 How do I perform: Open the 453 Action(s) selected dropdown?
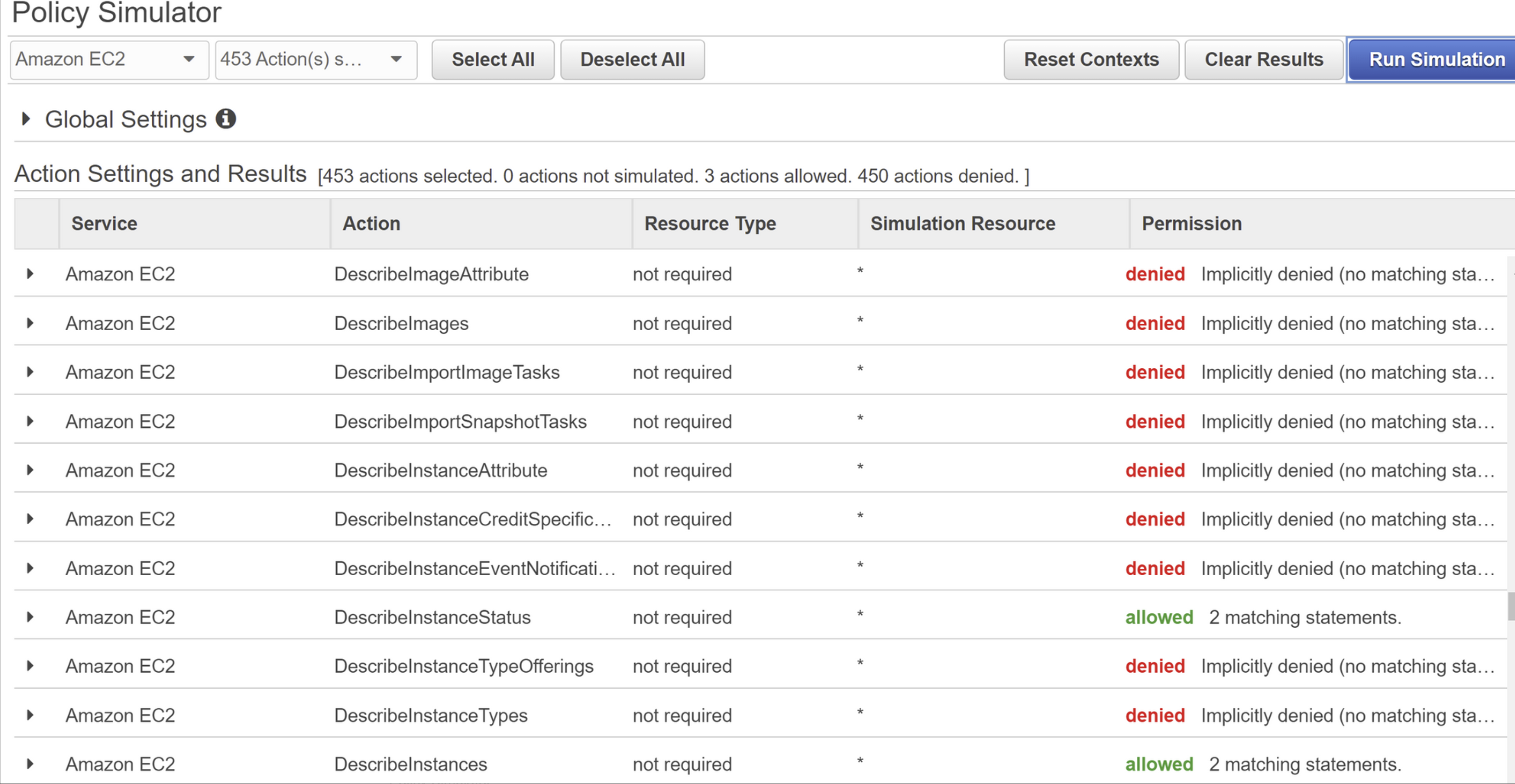(316, 59)
